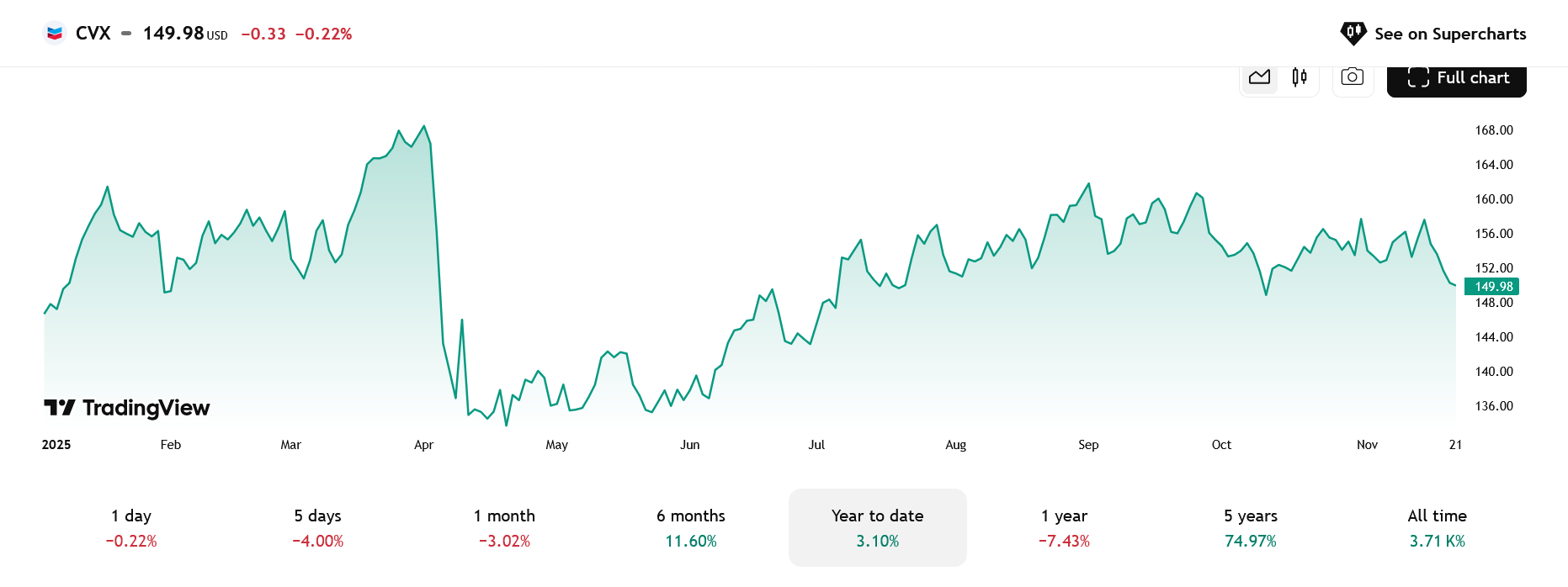Select the 5 years range

(x=1251, y=527)
